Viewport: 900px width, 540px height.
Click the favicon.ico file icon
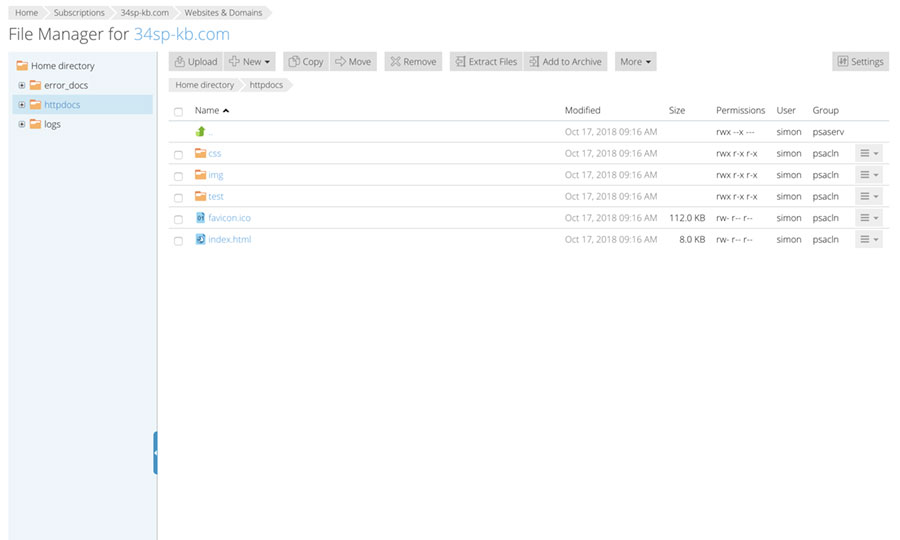[200, 217]
